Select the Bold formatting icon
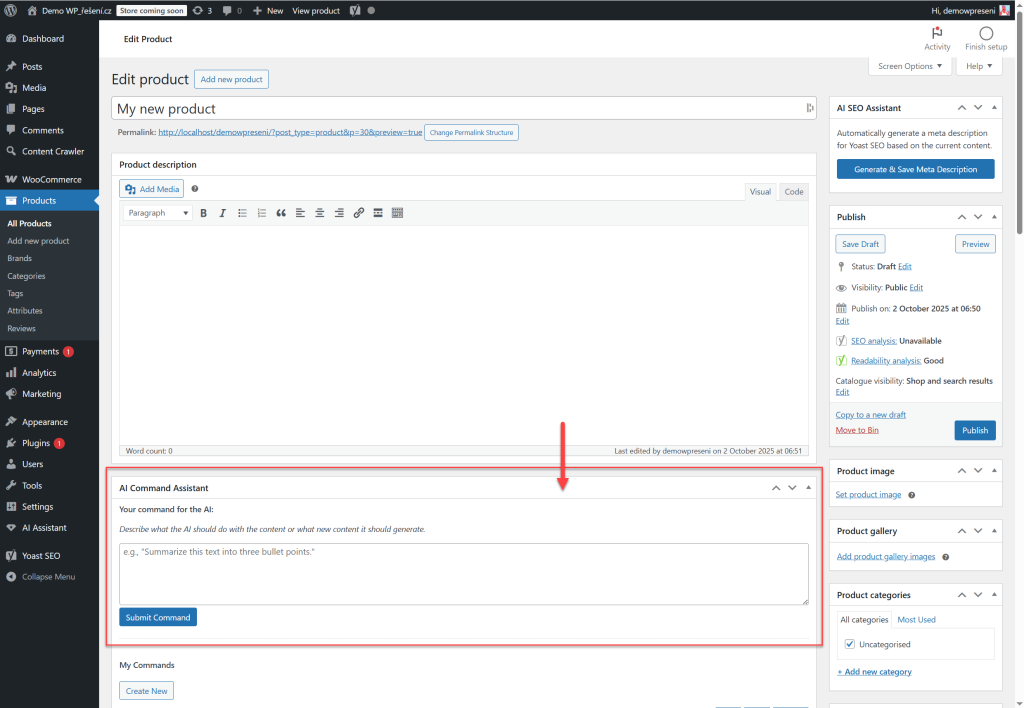The width and height of the screenshot is (1024, 708). coord(204,212)
